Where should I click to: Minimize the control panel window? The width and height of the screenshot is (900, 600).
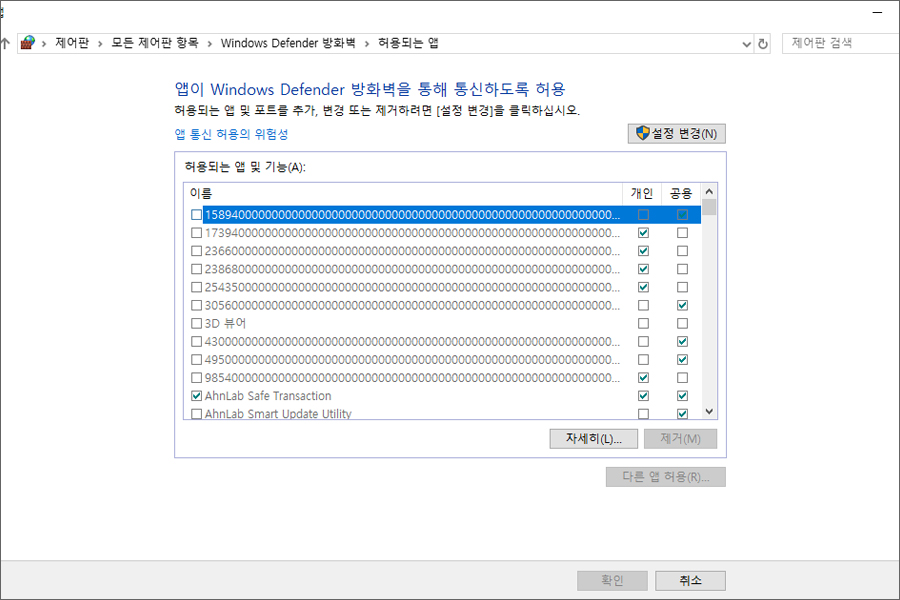tap(877, 12)
